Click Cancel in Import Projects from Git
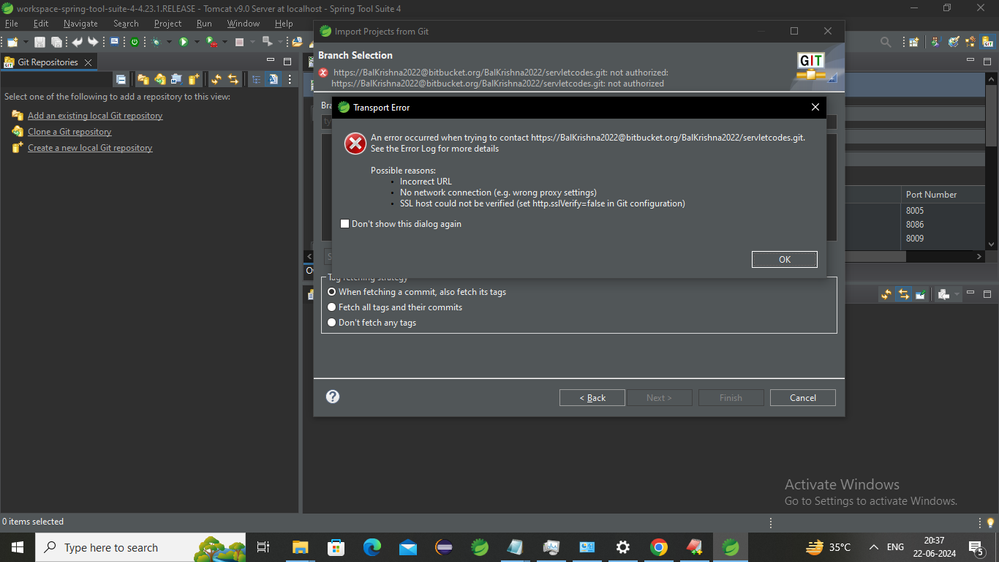The height and width of the screenshot is (562, 999). (x=803, y=398)
